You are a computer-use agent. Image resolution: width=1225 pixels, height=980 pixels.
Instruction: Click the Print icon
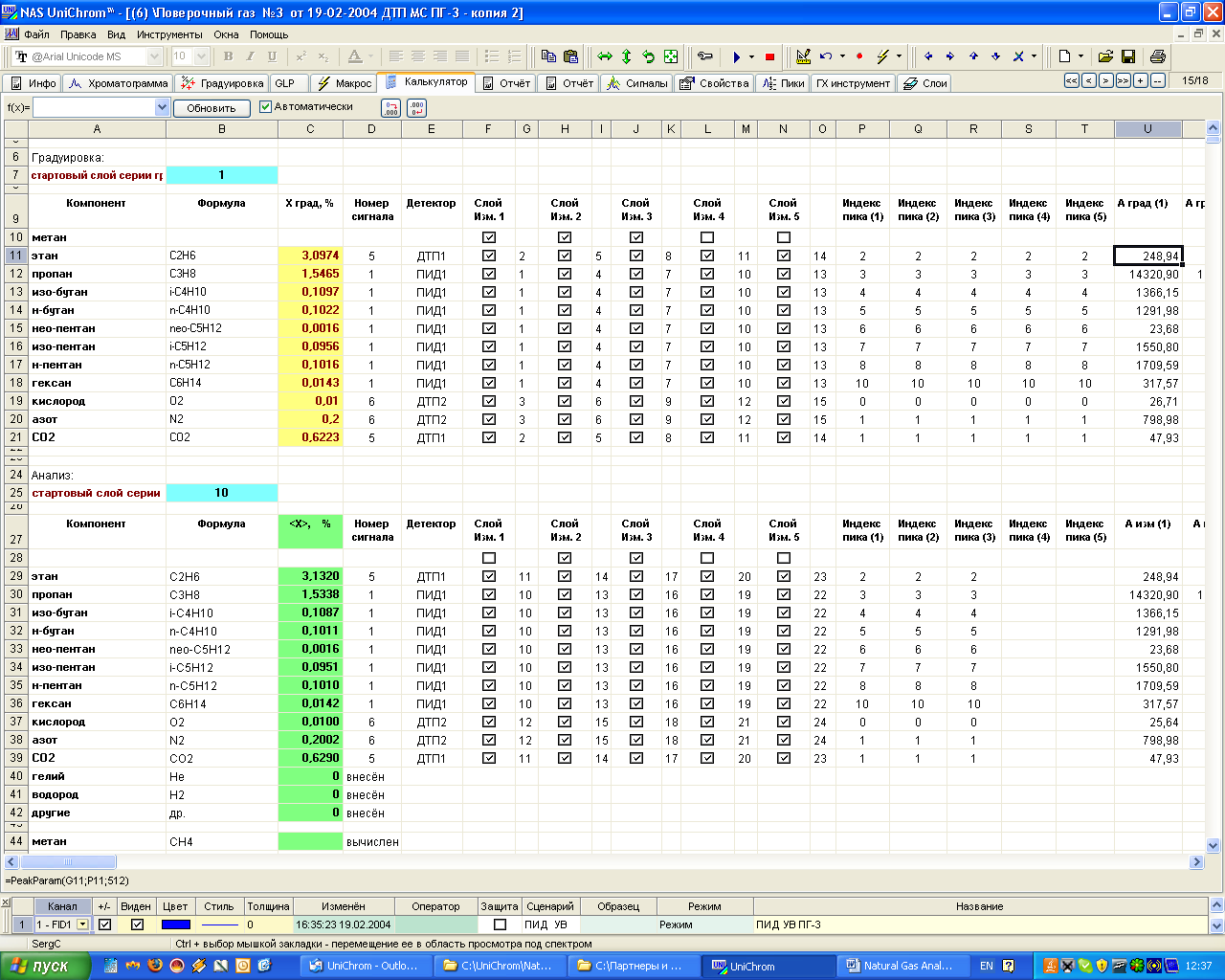[1157, 56]
